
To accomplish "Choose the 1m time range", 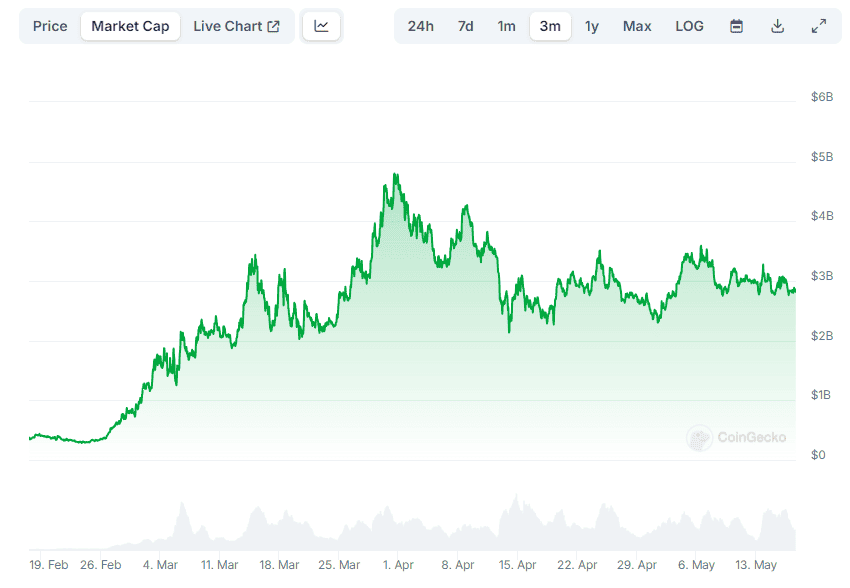I will (507, 26).
